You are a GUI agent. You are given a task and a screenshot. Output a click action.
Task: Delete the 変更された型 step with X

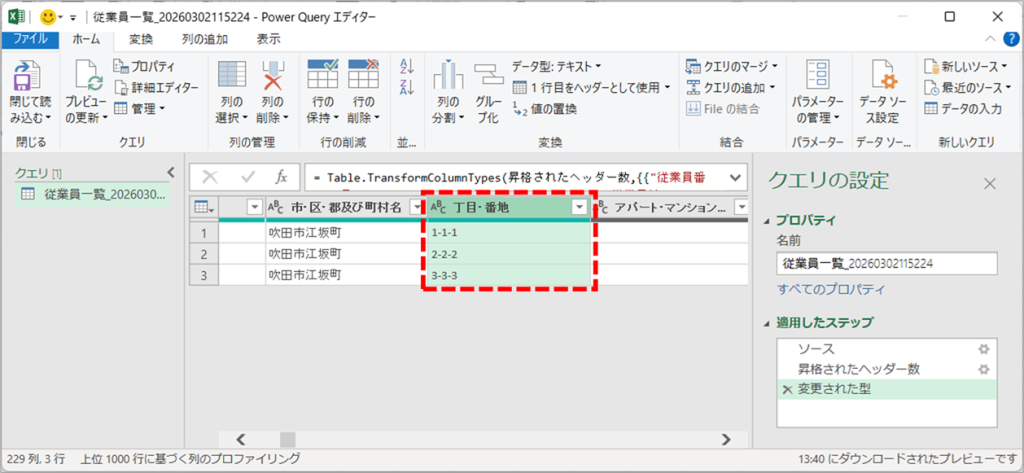coord(788,389)
